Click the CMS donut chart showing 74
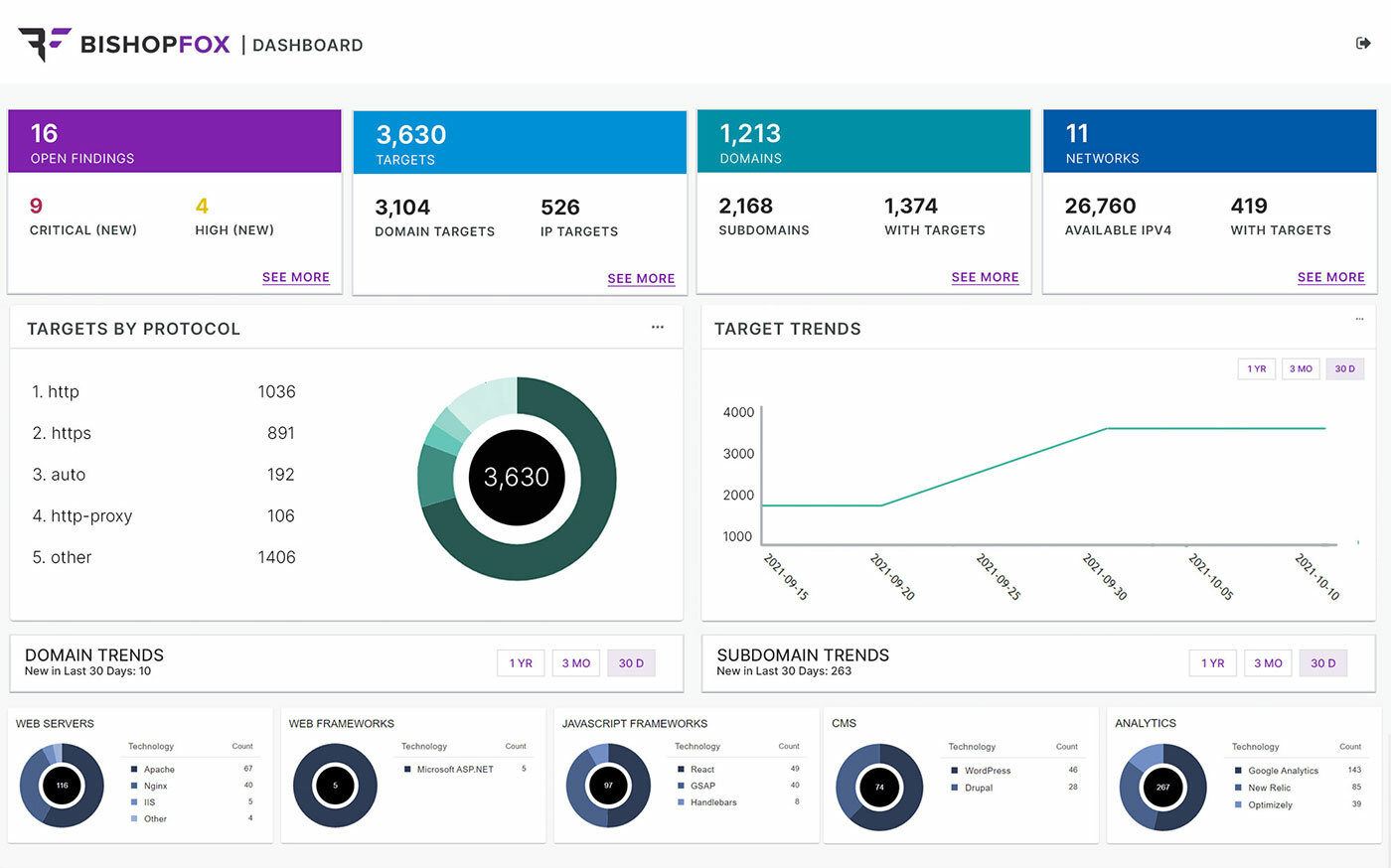 point(879,788)
